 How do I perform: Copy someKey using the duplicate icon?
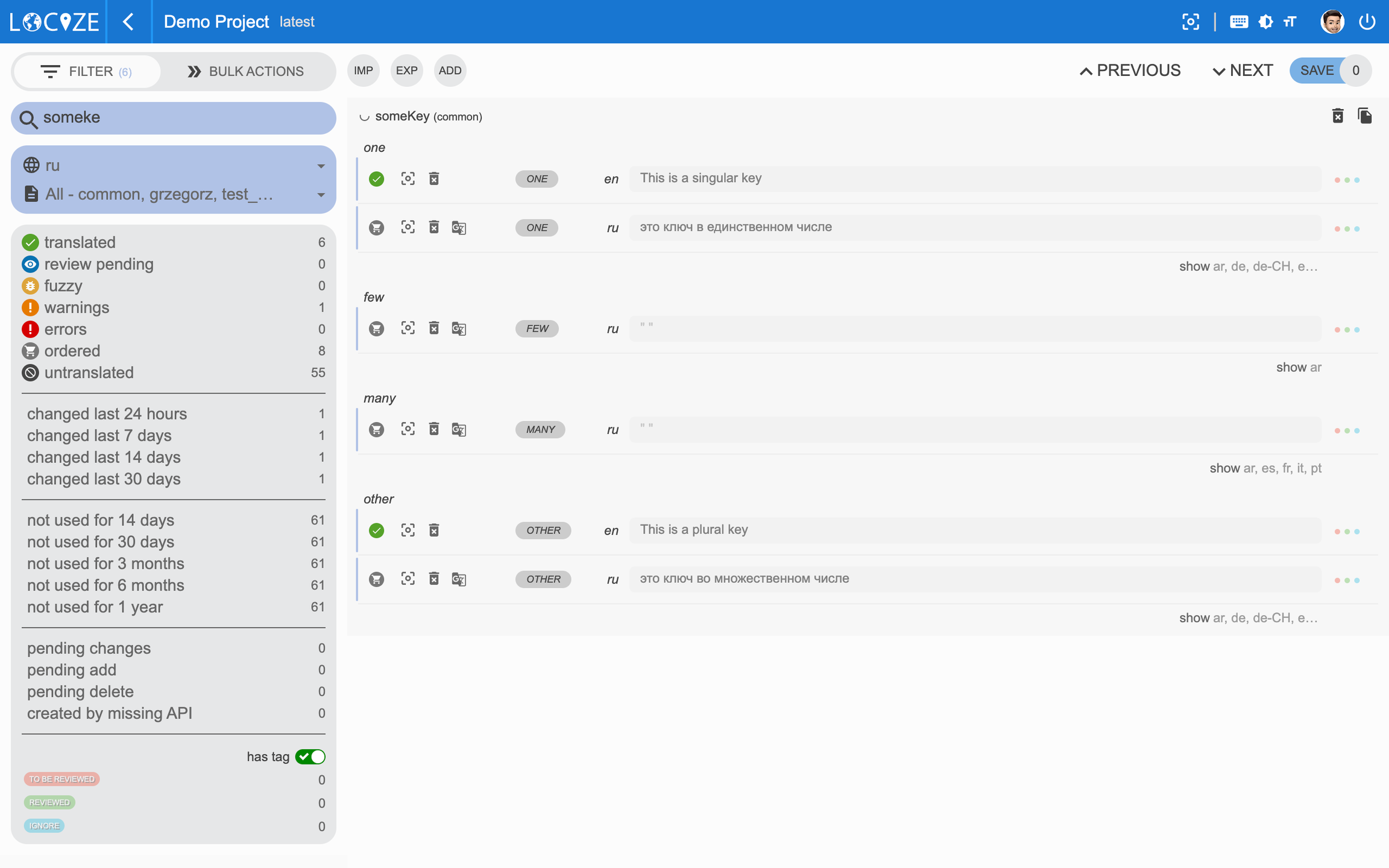[1364, 116]
